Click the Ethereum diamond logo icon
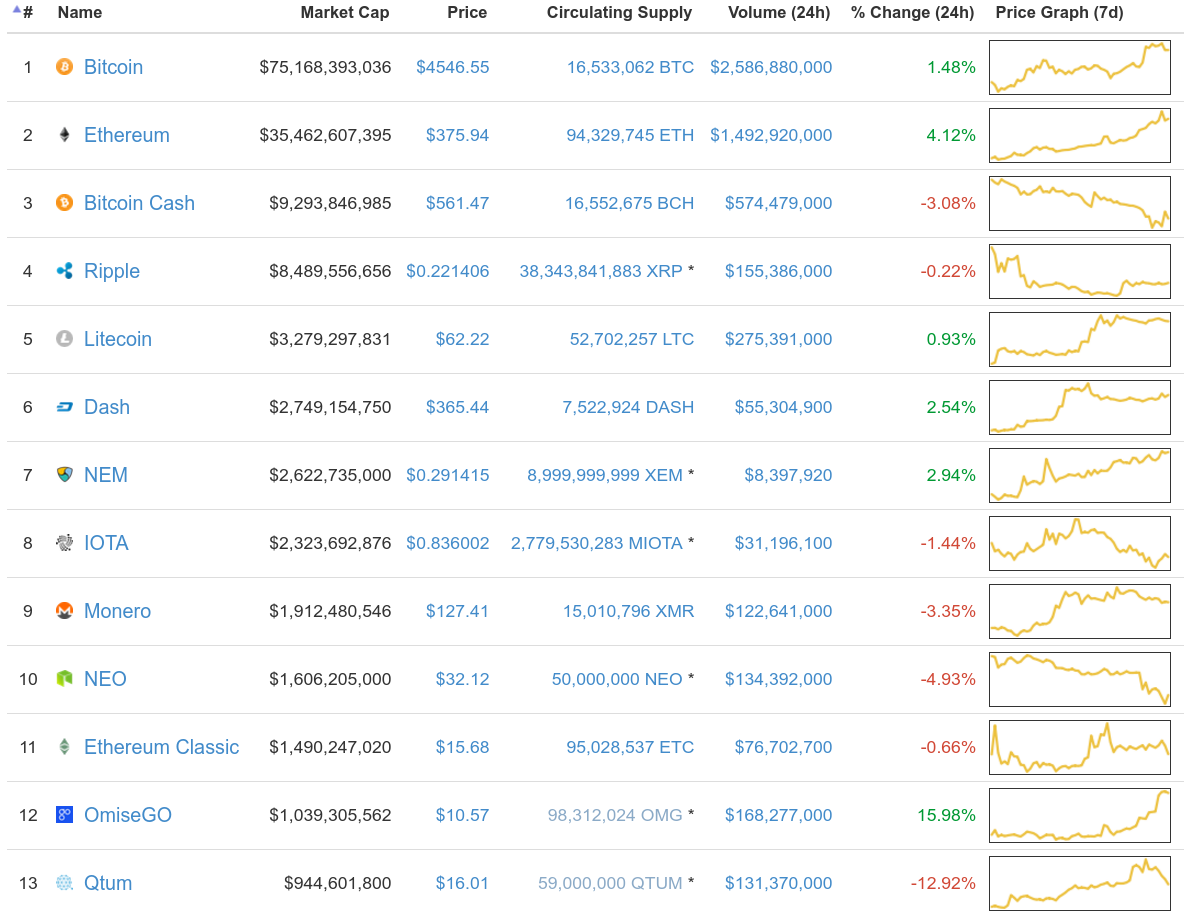 tap(64, 135)
